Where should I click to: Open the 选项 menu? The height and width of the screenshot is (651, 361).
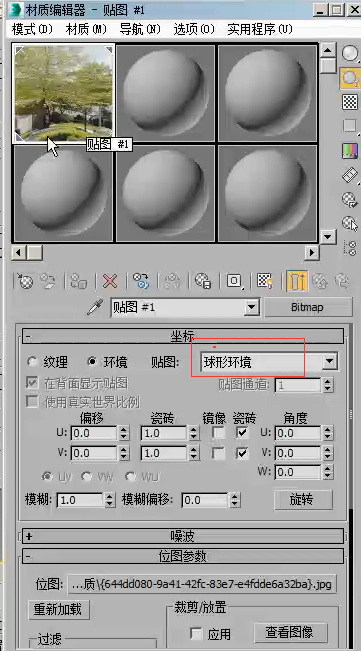[194, 29]
